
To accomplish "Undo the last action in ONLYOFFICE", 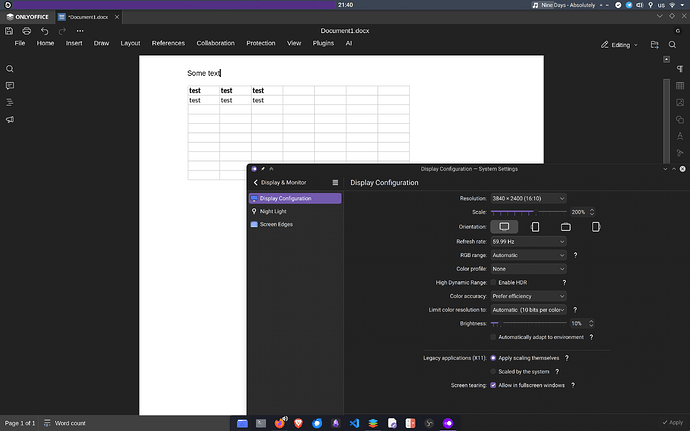I will tap(44, 31).
